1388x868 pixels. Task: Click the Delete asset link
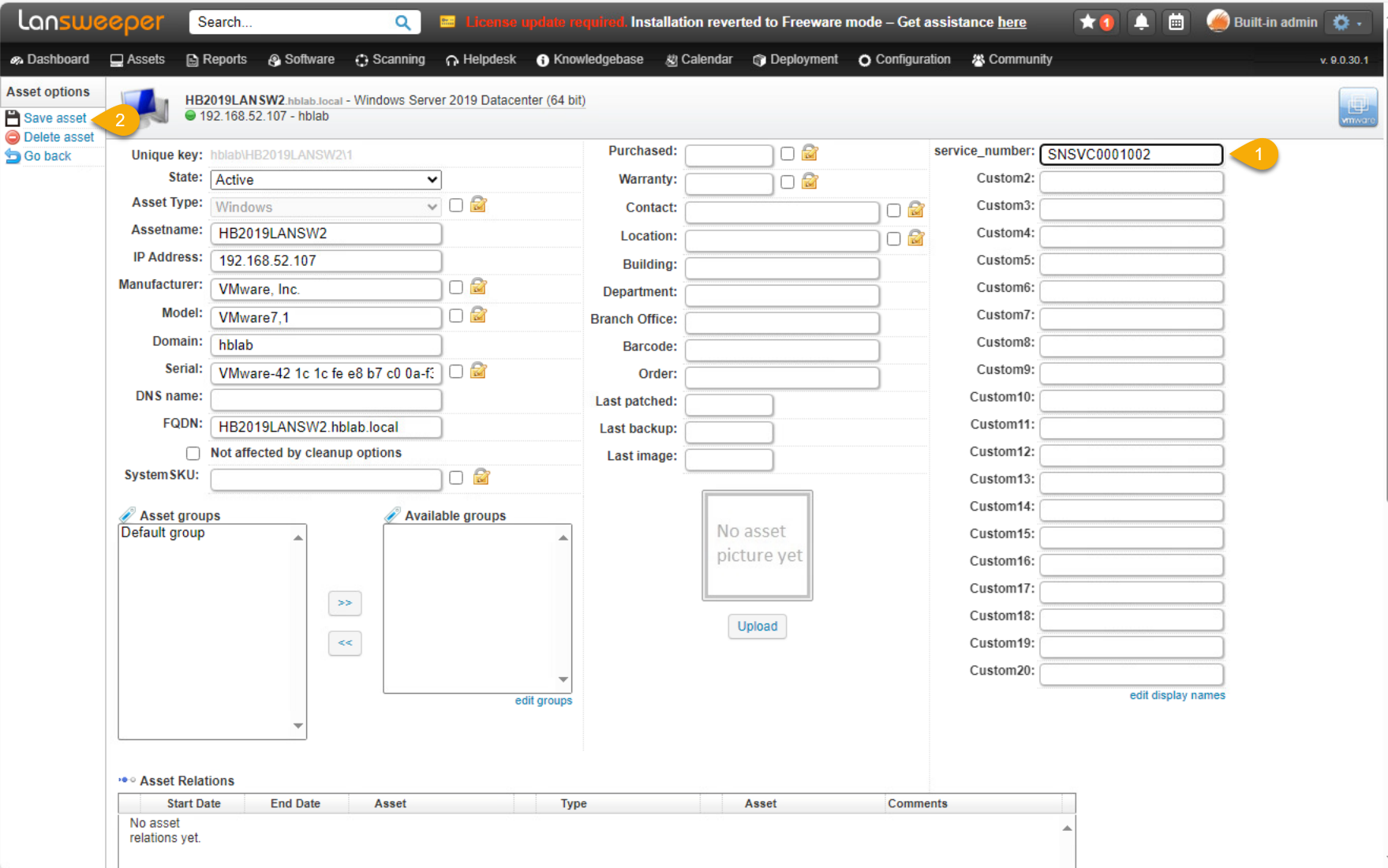[x=58, y=137]
